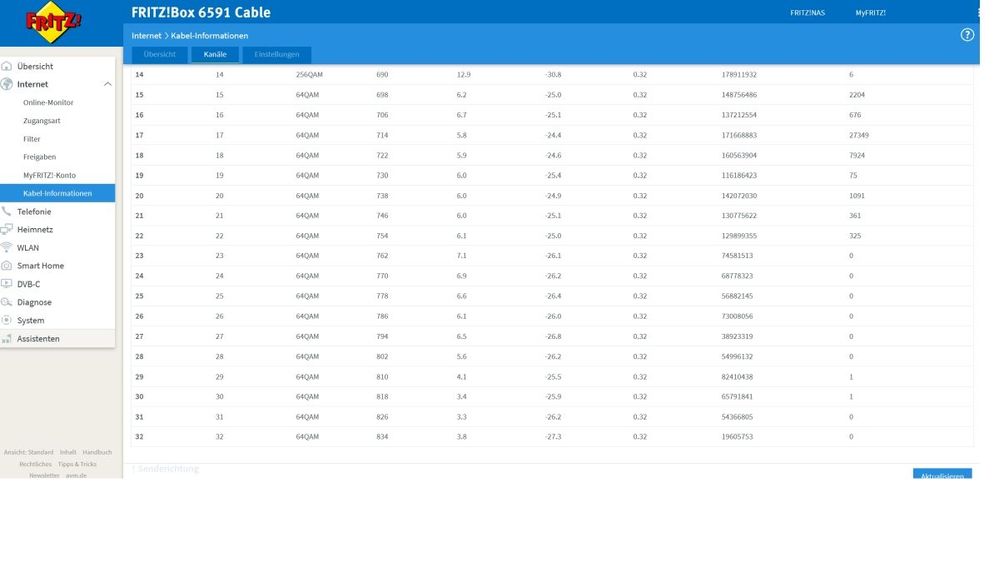Click the FRITZ!Box 6591 Cable title
Screen dimensions: 999x562
(201, 12)
